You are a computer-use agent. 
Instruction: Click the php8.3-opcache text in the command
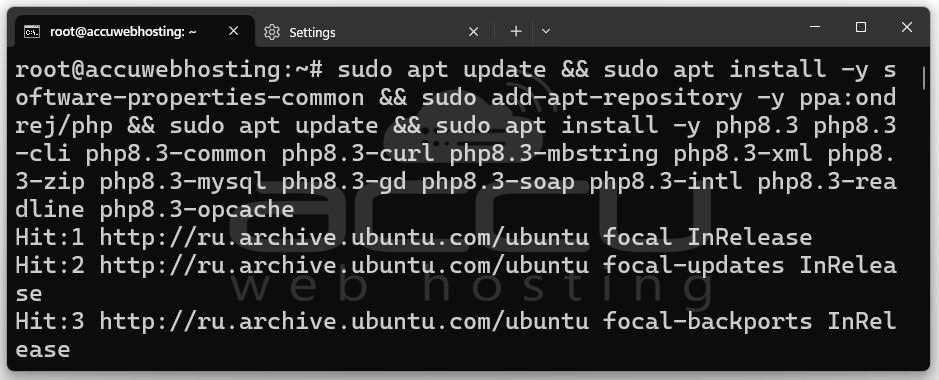point(197,210)
